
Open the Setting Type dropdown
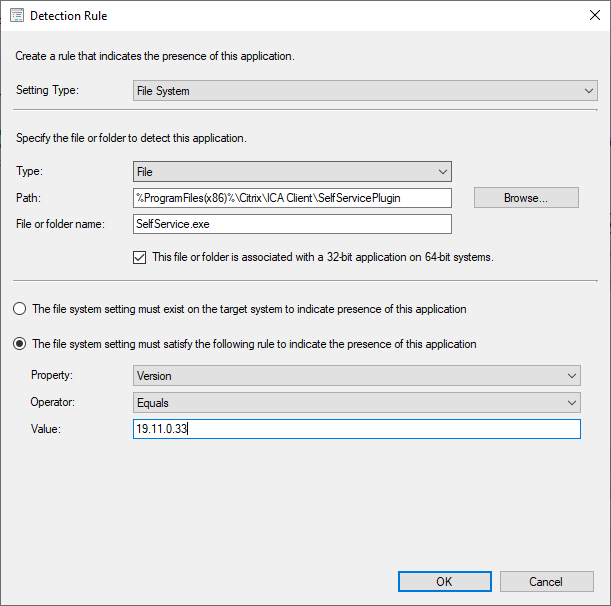coord(365,91)
